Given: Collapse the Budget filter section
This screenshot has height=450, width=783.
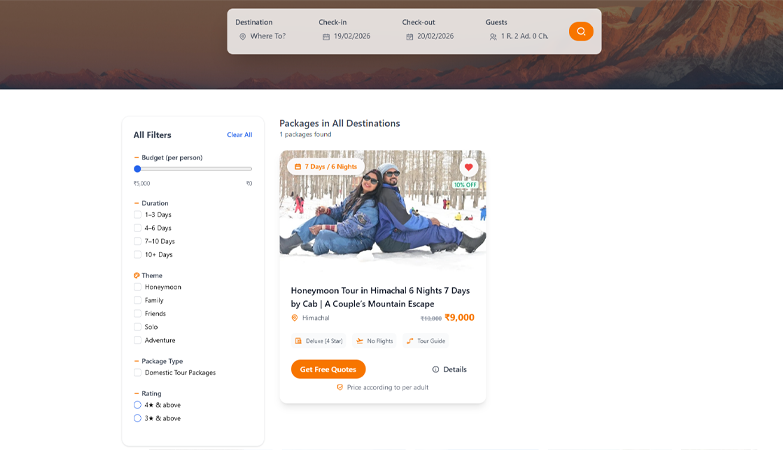Looking at the screenshot, I should tap(137, 158).
